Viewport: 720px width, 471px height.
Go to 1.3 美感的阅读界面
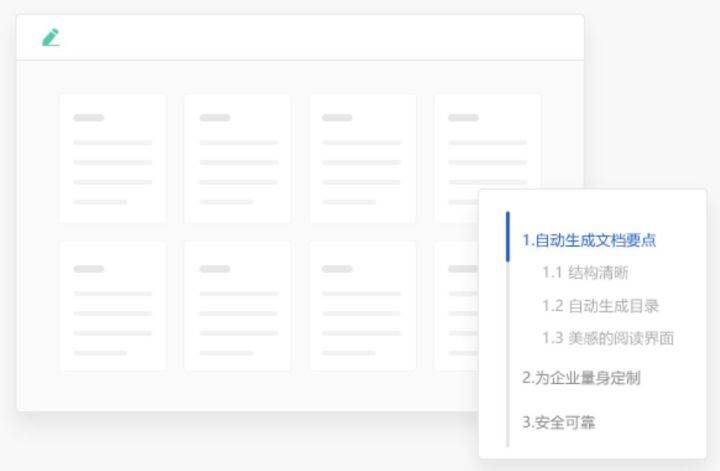608,338
